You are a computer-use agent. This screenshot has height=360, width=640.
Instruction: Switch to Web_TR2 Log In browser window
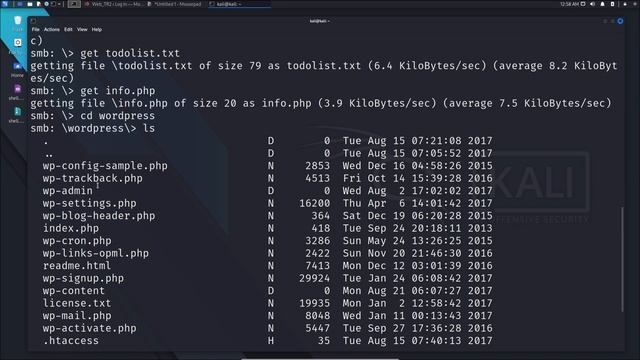pos(114,4)
